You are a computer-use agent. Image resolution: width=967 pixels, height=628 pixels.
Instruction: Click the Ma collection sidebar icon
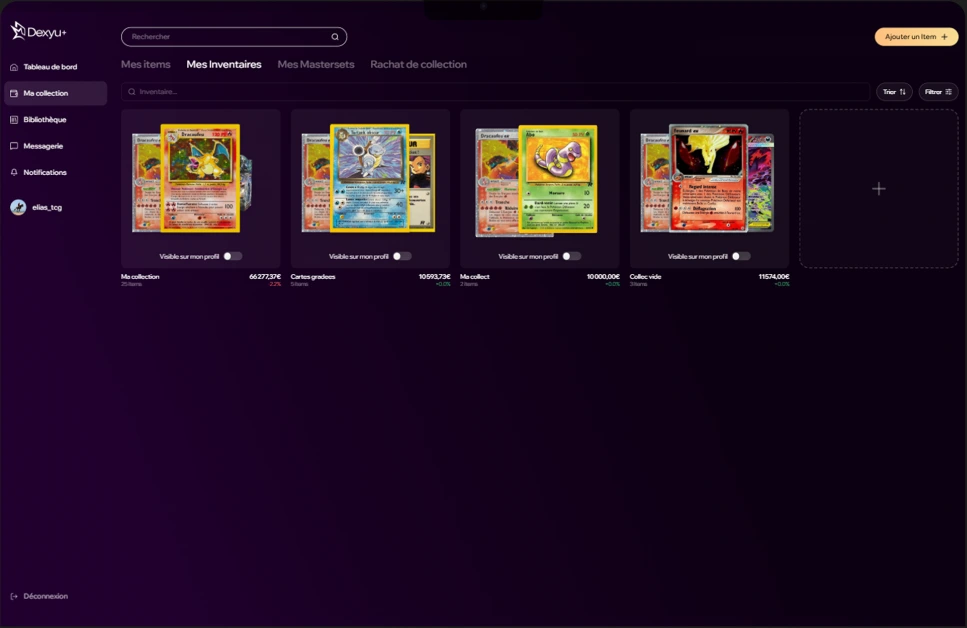click(x=14, y=94)
